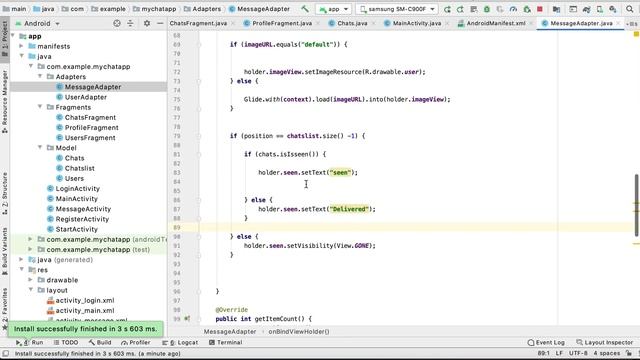Image resolution: width=640 pixels, height=360 pixels.
Task: Open the Layout Inspector
Action: 604,342
